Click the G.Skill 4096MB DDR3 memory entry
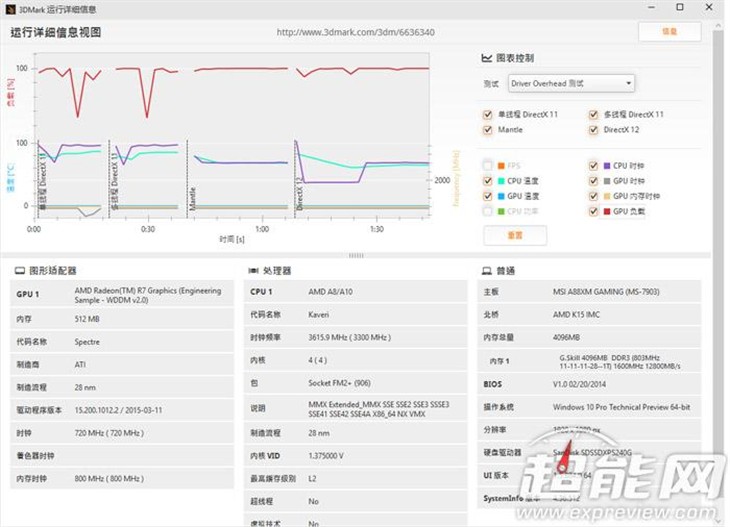The image size is (730, 527). (620, 362)
